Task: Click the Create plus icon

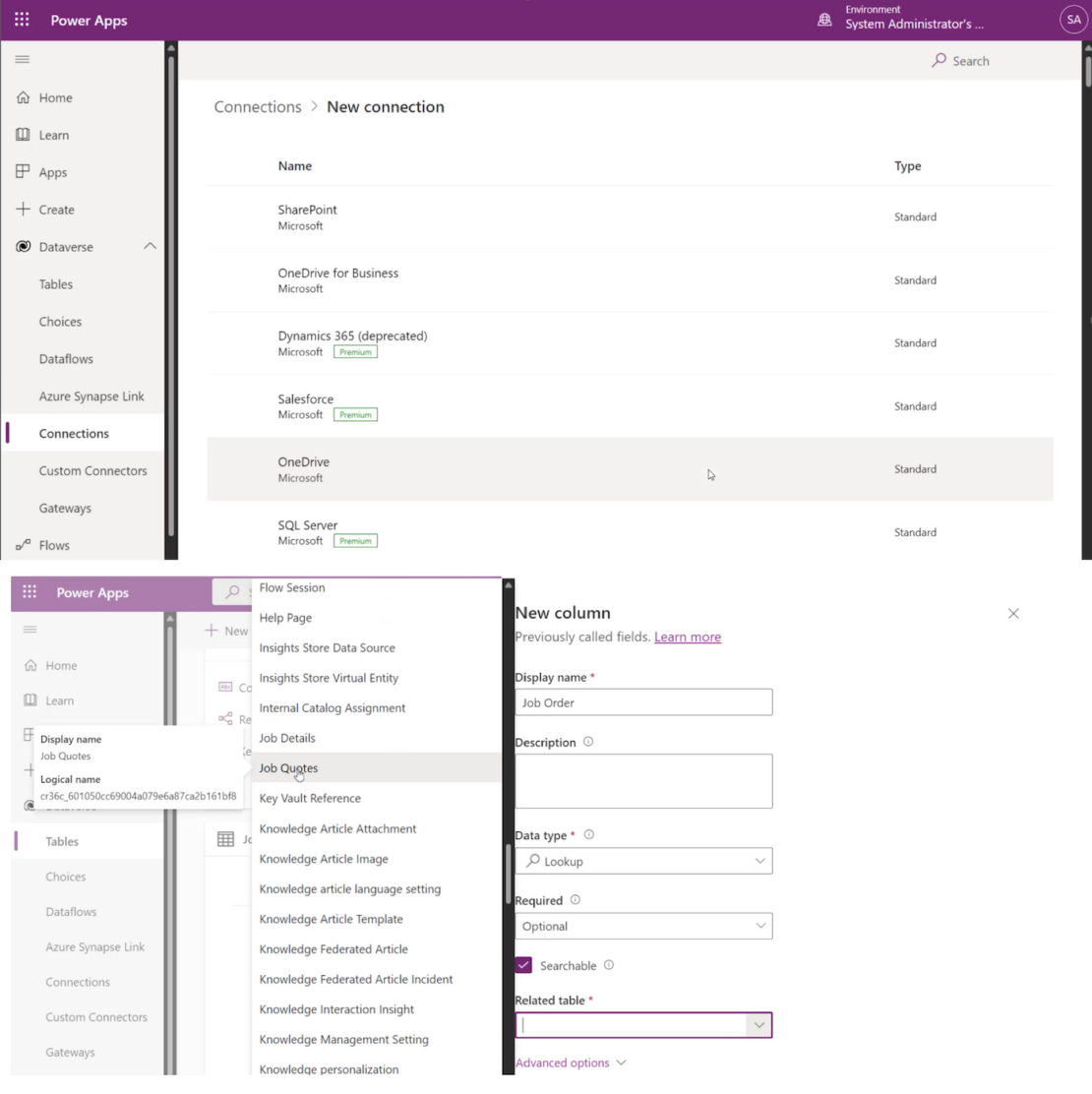Action: click(x=24, y=210)
